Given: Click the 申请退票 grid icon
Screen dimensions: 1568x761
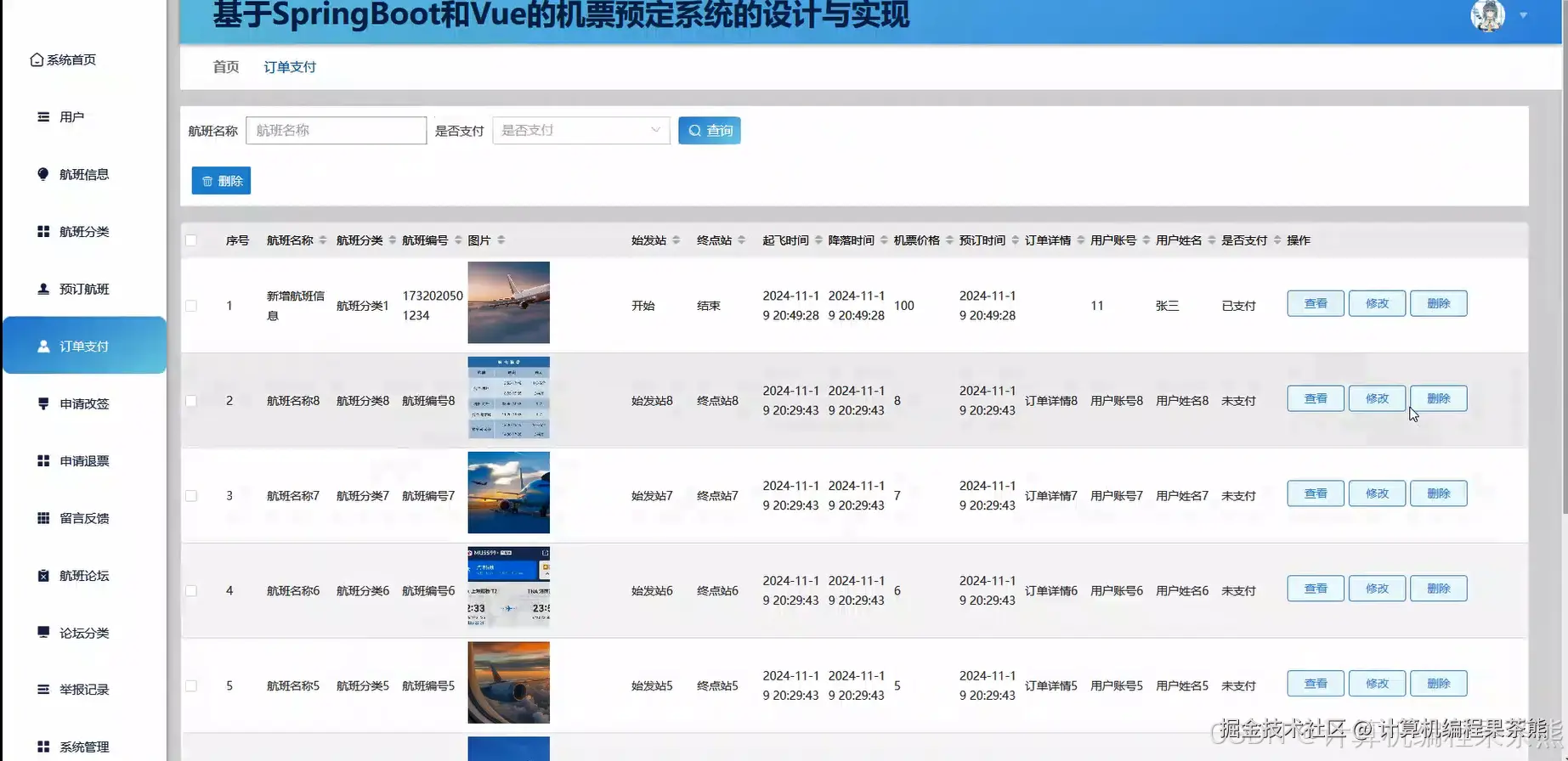Looking at the screenshot, I should [x=43, y=460].
